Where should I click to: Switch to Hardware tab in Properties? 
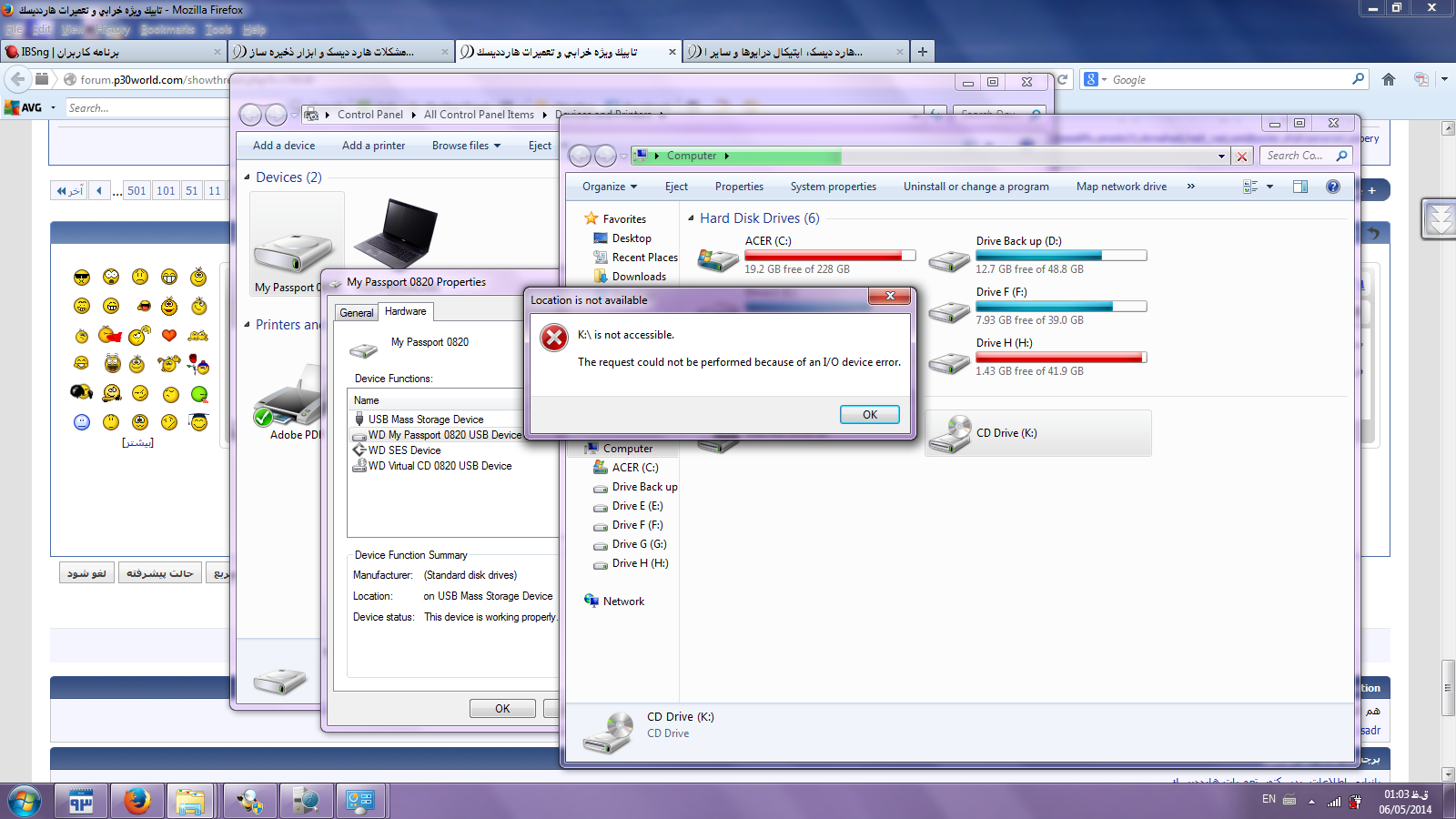(405, 311)
